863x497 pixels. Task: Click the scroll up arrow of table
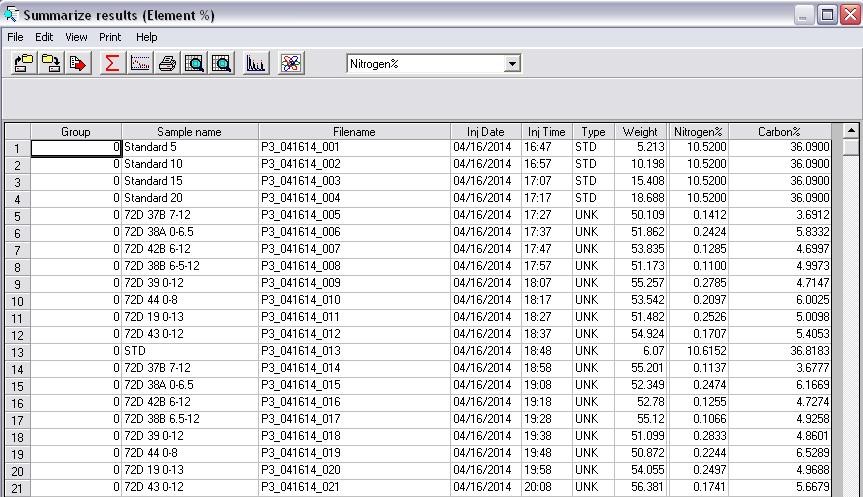click(x=851, y=131)
